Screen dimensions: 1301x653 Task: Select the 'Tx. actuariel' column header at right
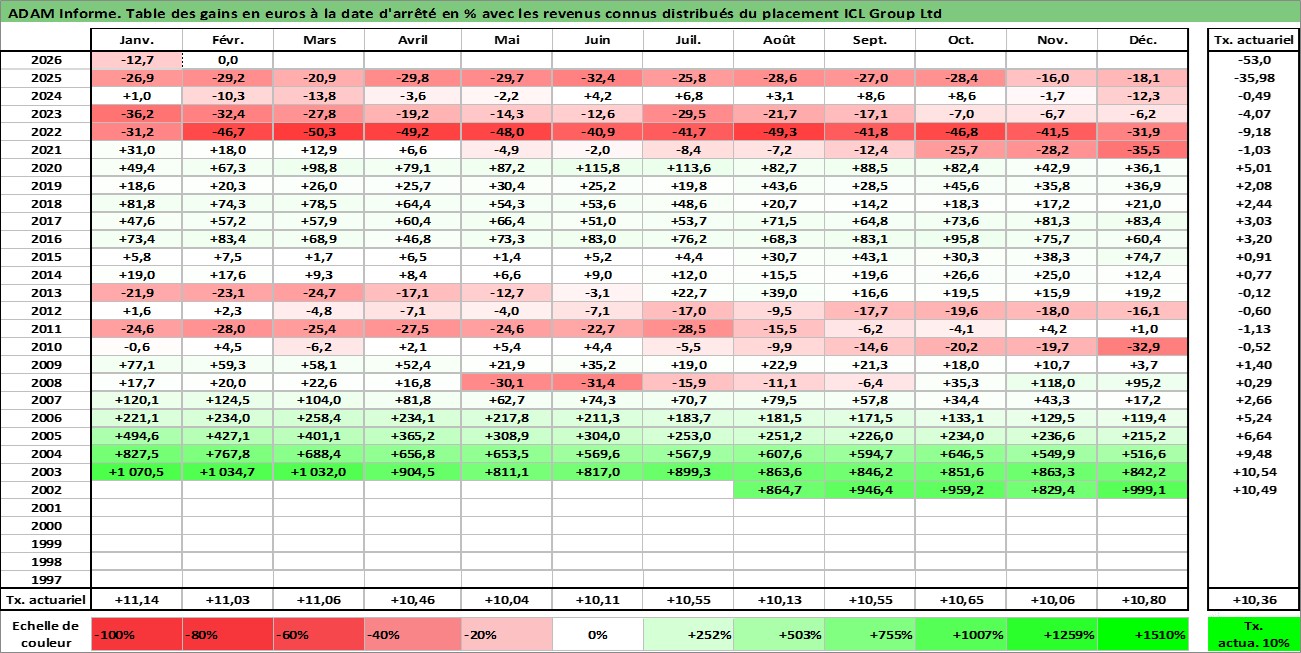coord(1253,40)
